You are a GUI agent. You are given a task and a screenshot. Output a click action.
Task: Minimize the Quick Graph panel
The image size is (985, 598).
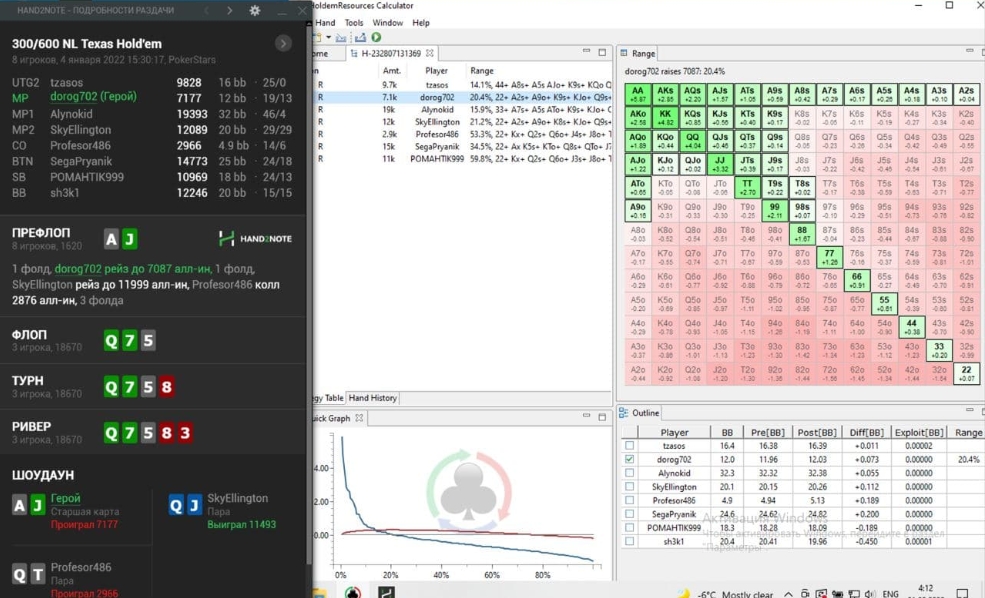click(586, 415)
